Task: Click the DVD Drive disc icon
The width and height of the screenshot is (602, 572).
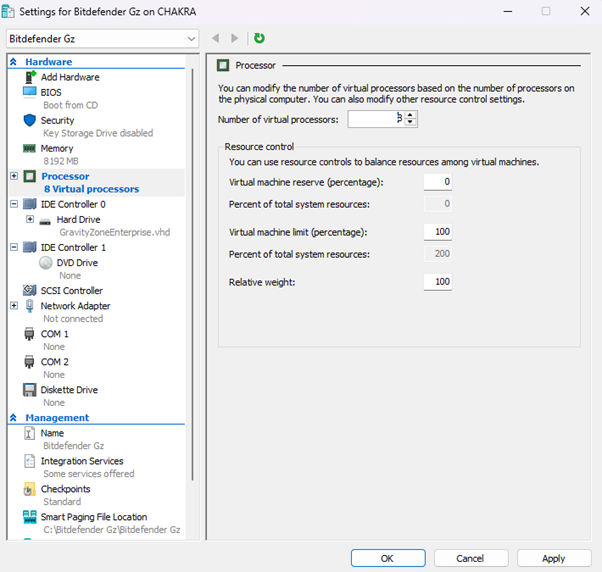Action: pyautogui.click(x=46, y=263)
